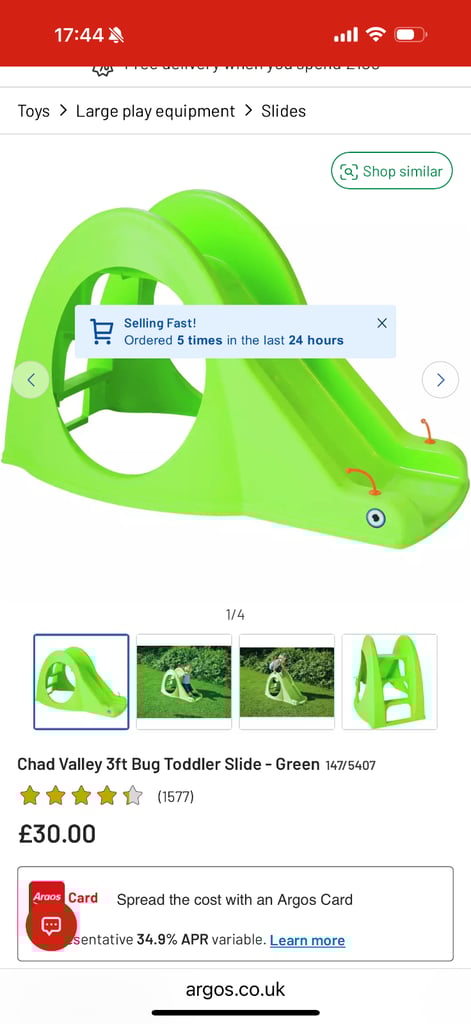This screenshot has height=1024, width=471.
Task: Open the star rating reviews
Action: 81,796
